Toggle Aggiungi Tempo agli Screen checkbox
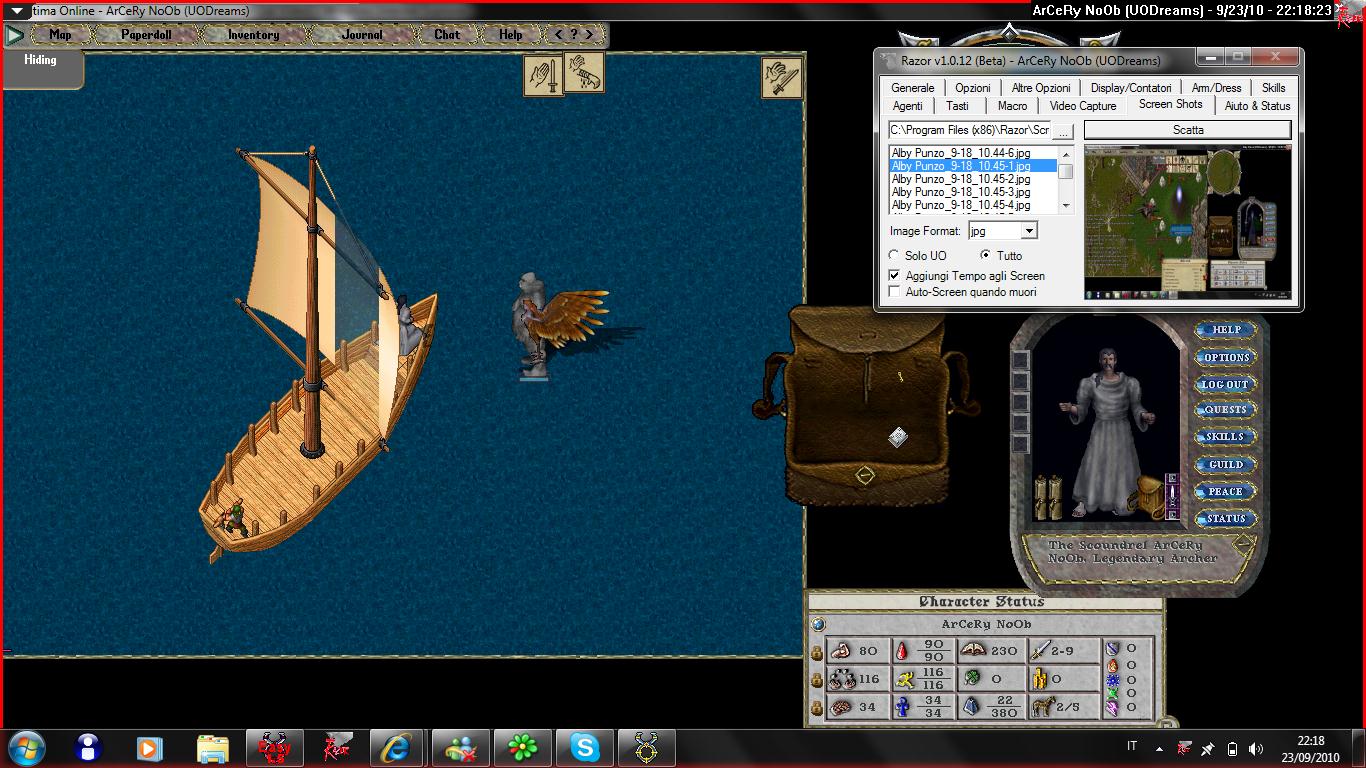Viewport: 1366px width, 768px height. [x=894, y=276]
